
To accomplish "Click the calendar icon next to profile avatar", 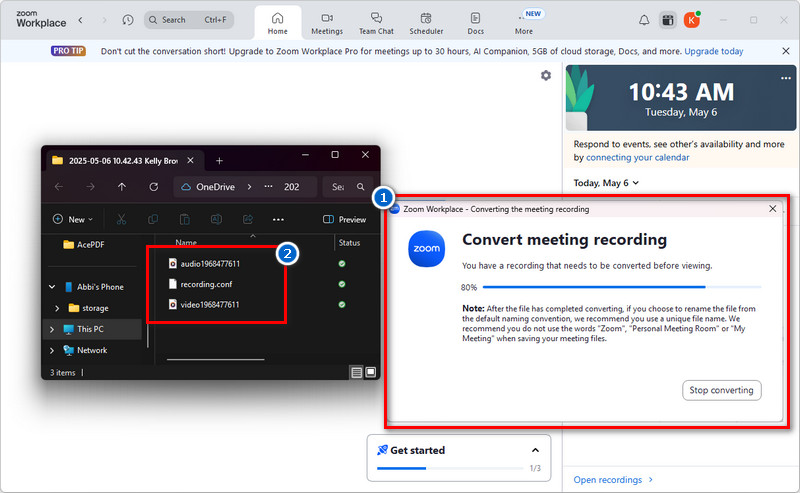I will (668, 20).
